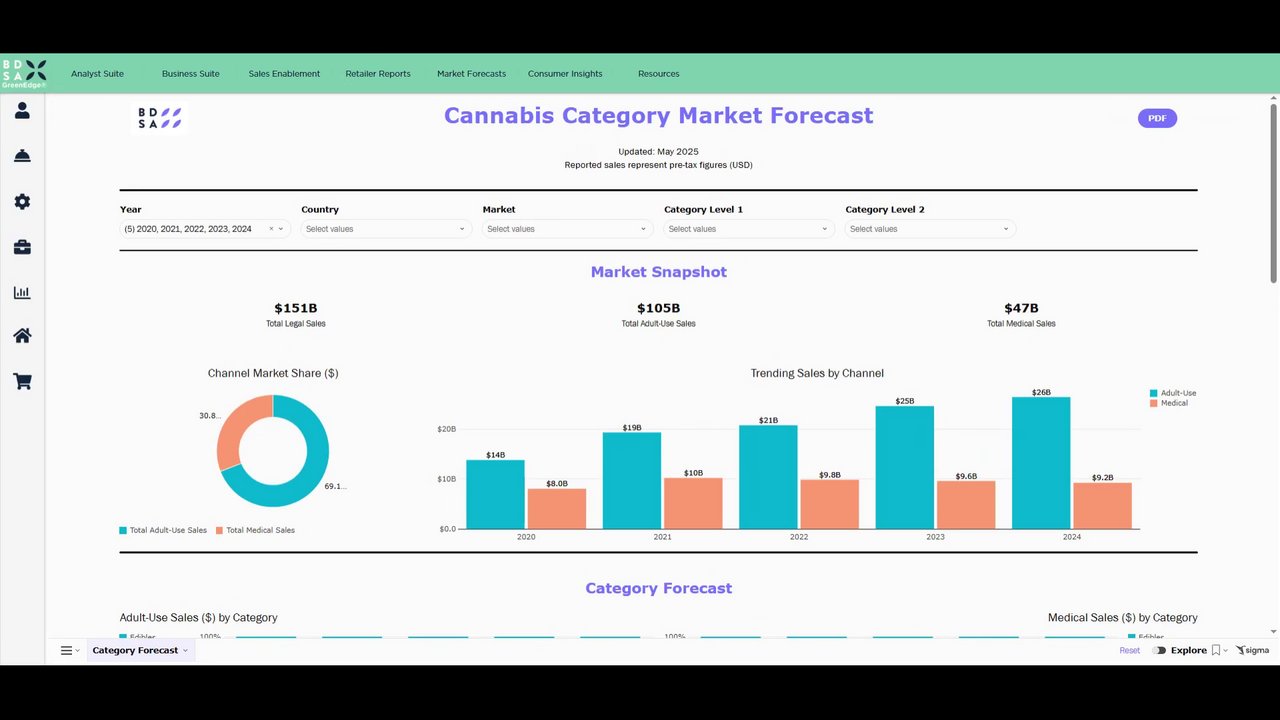Click the $47B Total Medical Sales value

tap(1021, 308)
